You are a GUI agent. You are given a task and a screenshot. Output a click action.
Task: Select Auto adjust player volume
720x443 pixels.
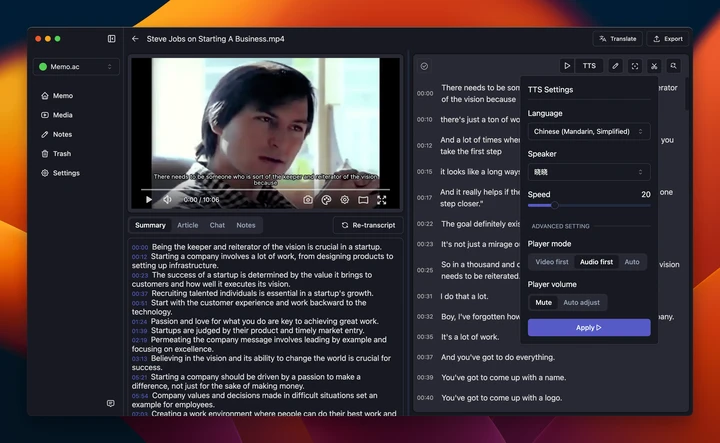point(581,302)
